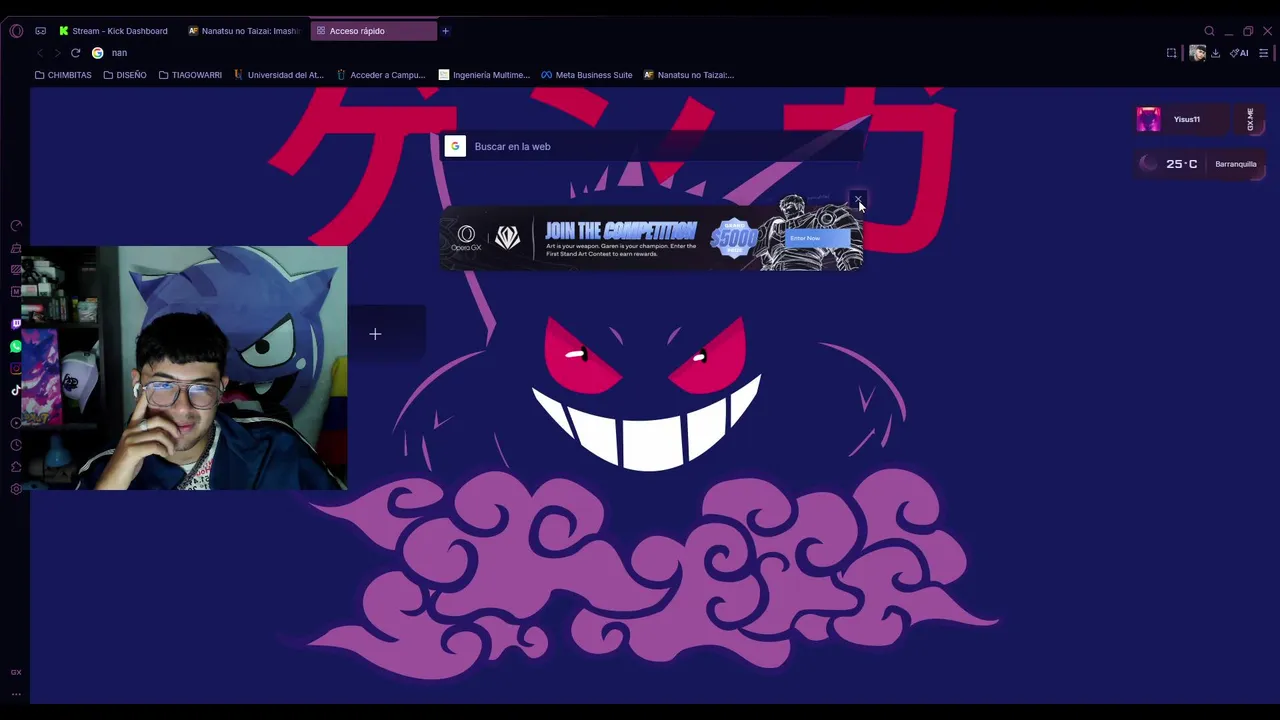This screenshot has height=720, width=1280.
Task: Add a new Speed Dial site tile
Action: click(x=375, y=334)
